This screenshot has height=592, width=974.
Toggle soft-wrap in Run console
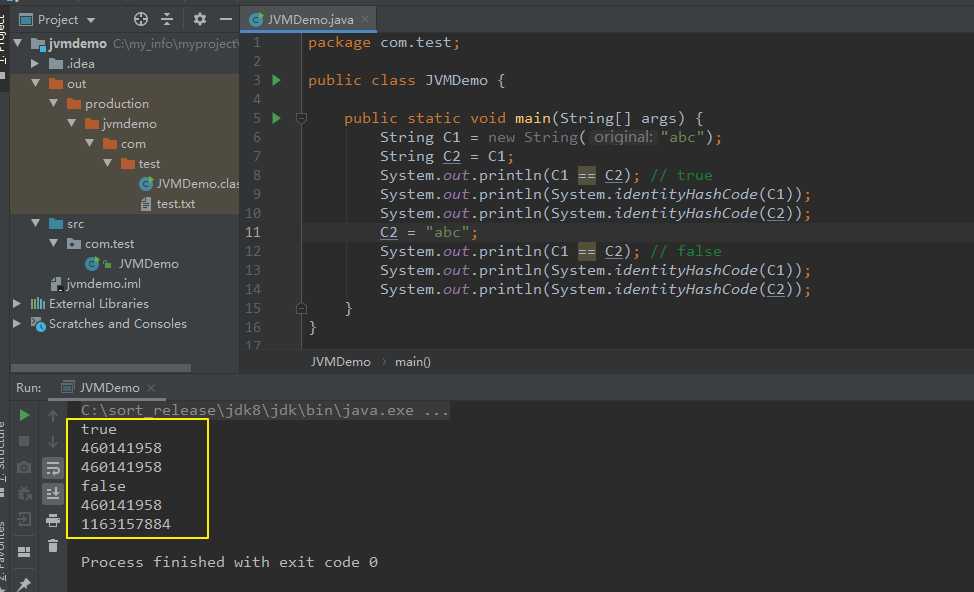(x=53, y=468)
